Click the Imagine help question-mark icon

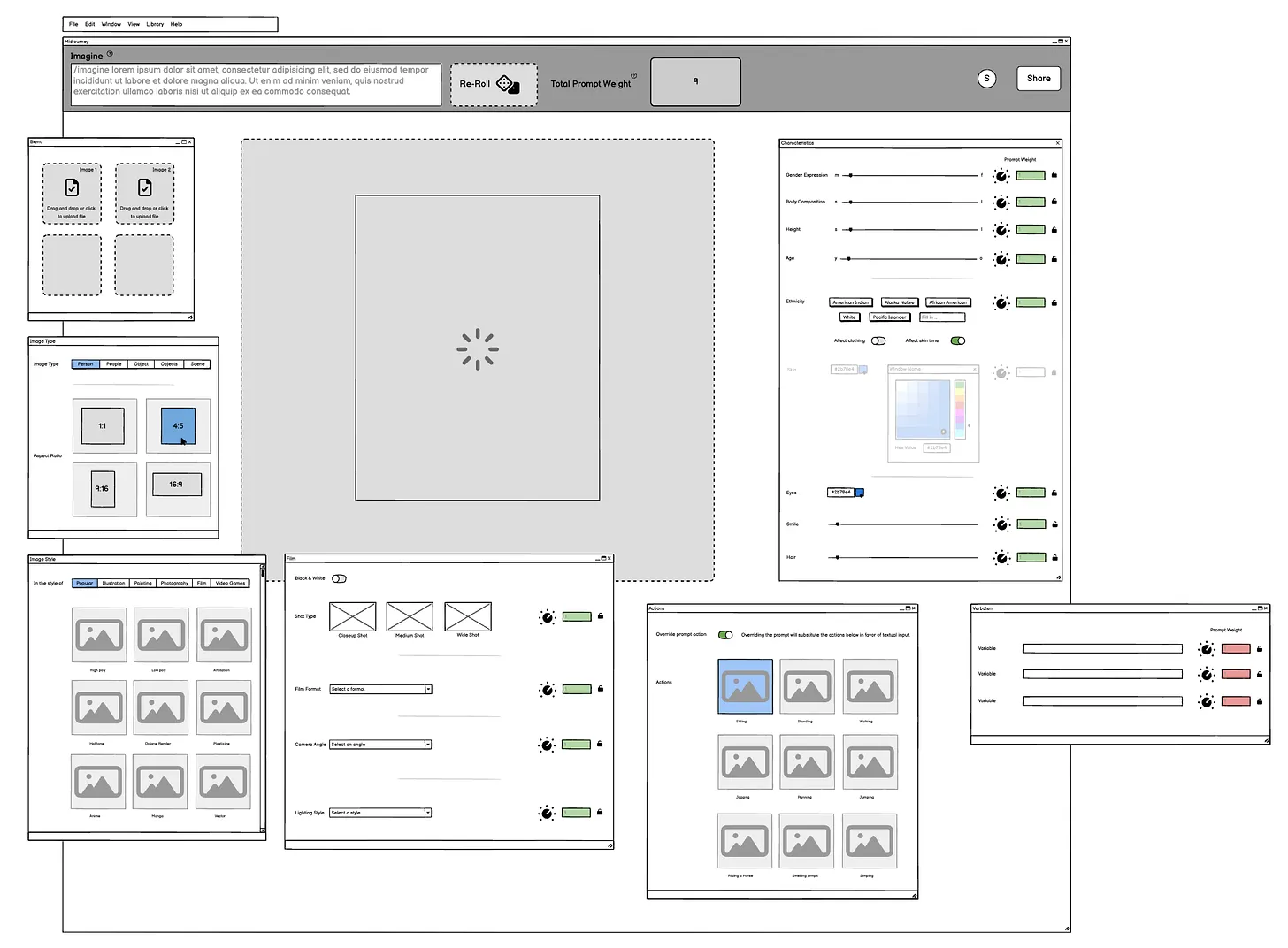click(x=110, y=54)
